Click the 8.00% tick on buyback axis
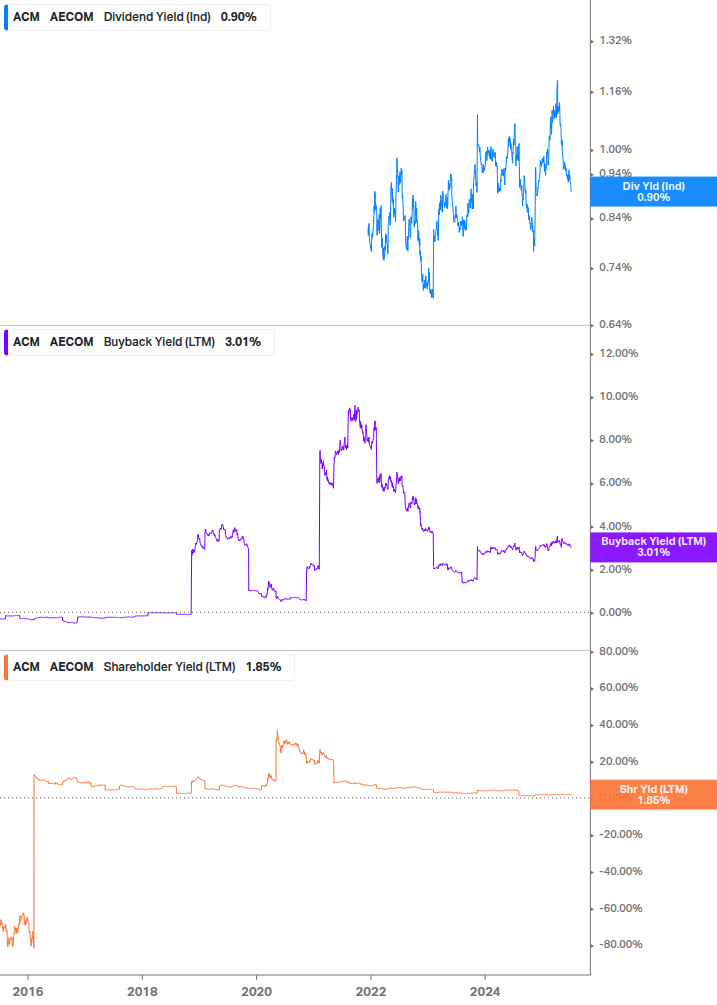This screenshot has height=1005, width=717. (x=615, y=439)
